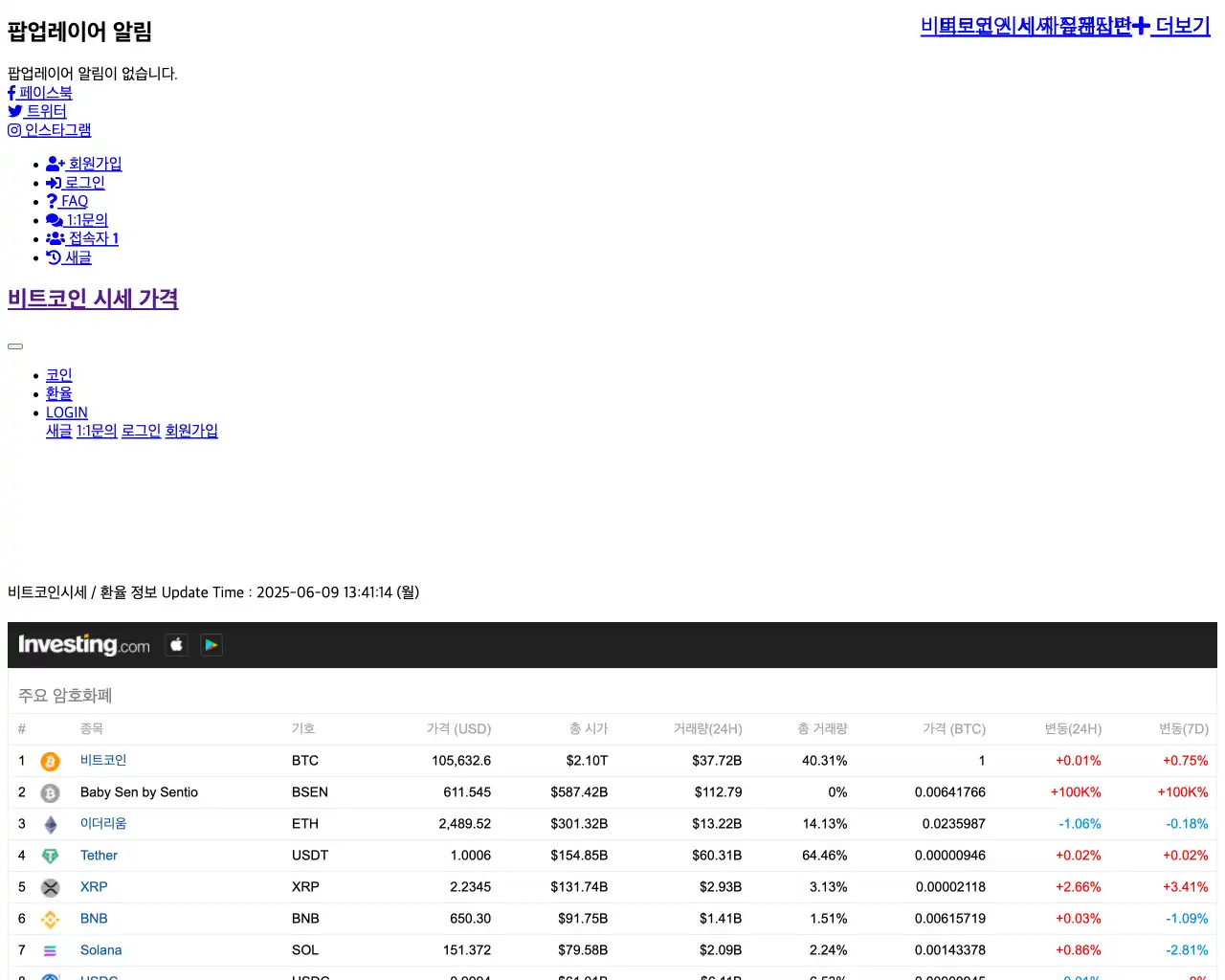1225x980 pixels.
Task: Click the Tether green coin icon
Action: point(51,857)
